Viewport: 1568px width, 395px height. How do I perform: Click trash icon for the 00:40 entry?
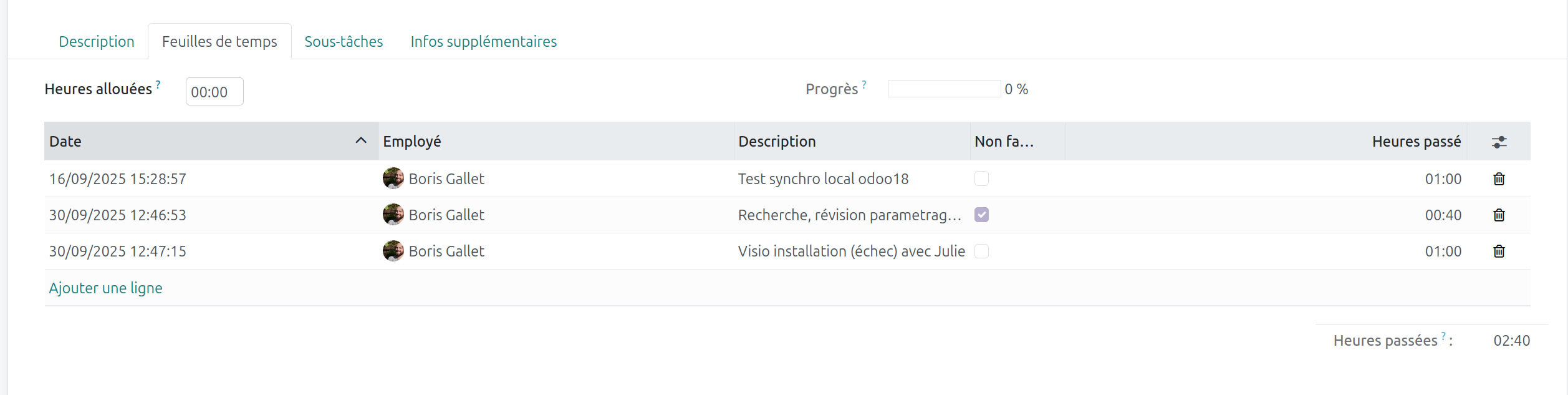1499,215
